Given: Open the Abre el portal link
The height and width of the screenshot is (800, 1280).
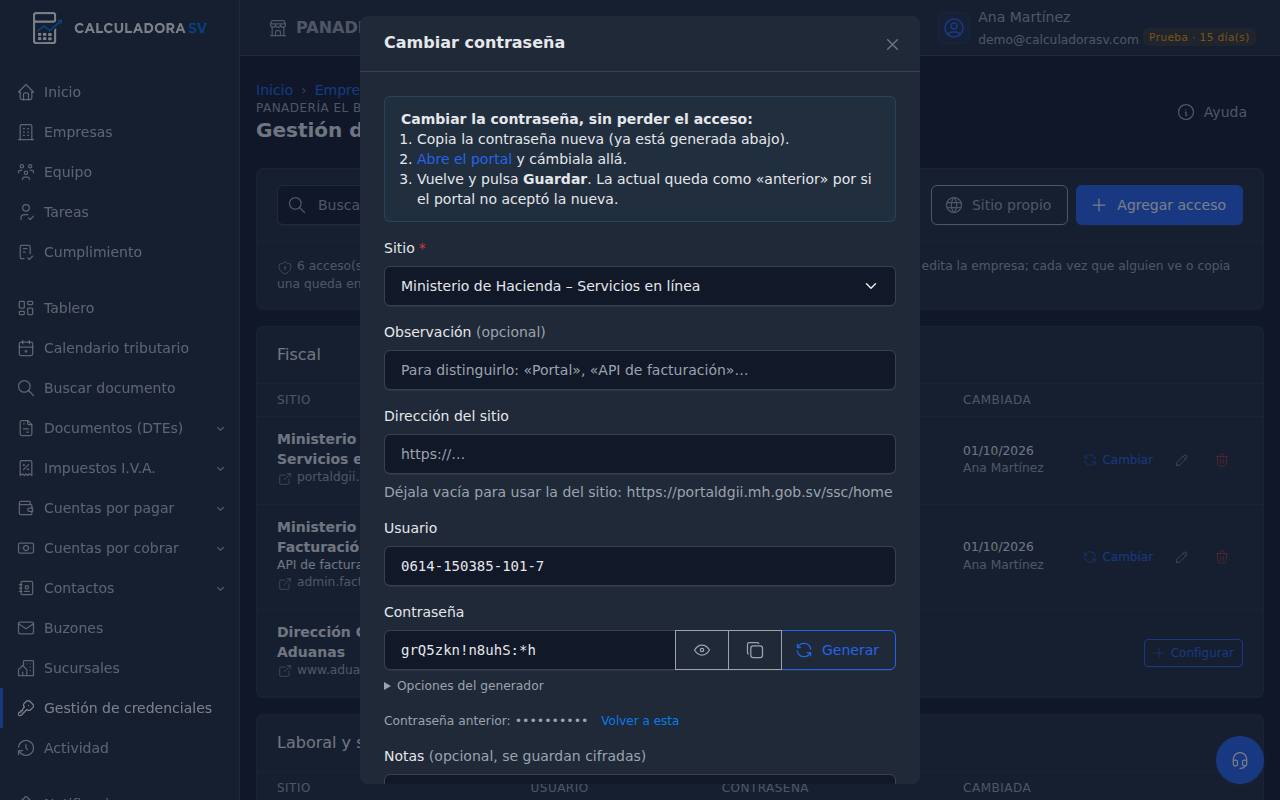Looking at the screenshot, I should pos(464,159).
